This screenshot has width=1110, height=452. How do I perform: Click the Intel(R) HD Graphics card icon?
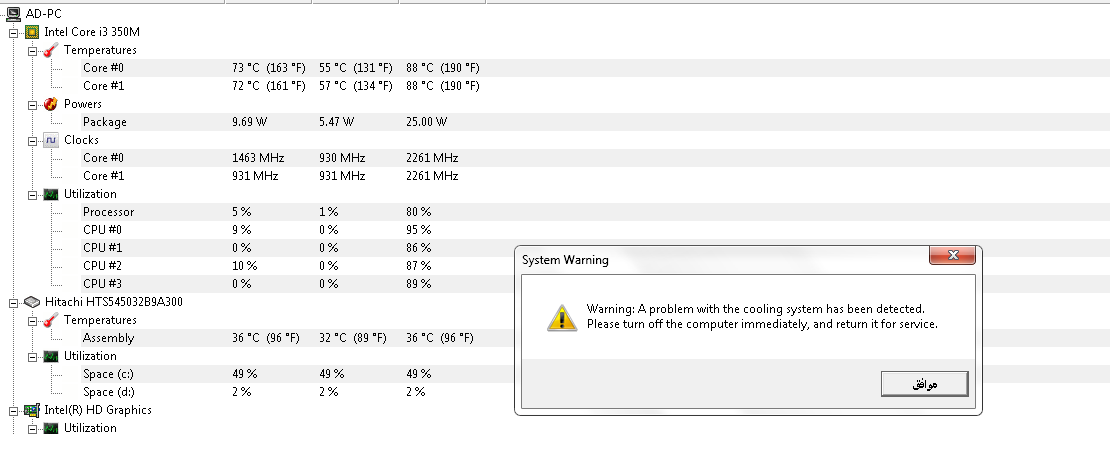[x=32, y=410]
